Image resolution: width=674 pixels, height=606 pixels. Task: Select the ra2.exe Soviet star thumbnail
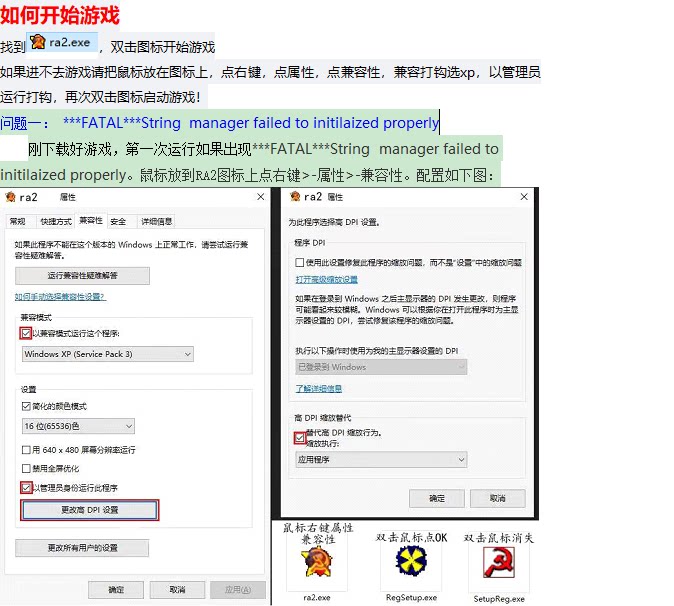click(317, 562)
